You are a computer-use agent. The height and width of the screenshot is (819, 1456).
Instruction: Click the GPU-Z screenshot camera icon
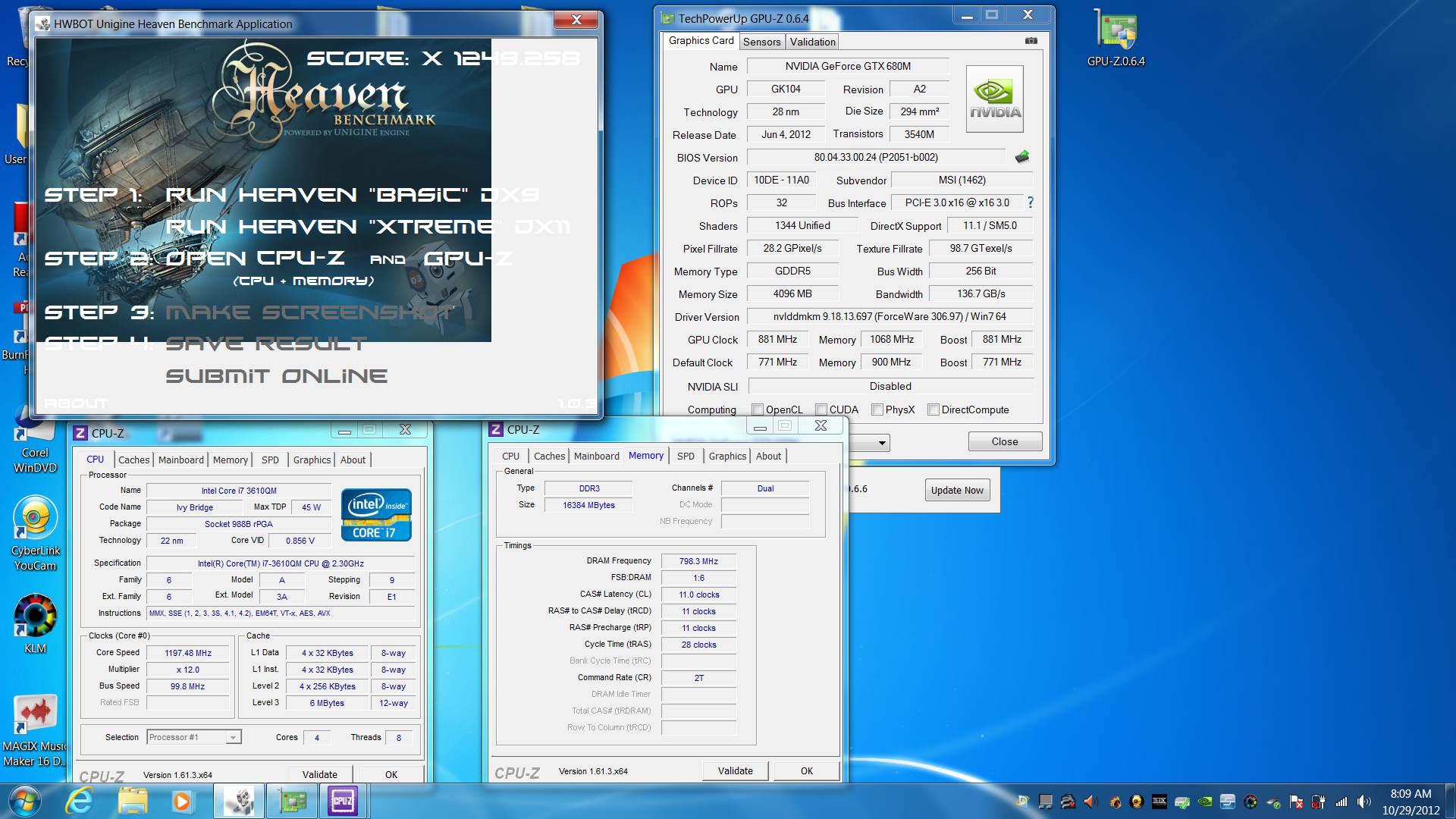click(x=1031, y=40)
